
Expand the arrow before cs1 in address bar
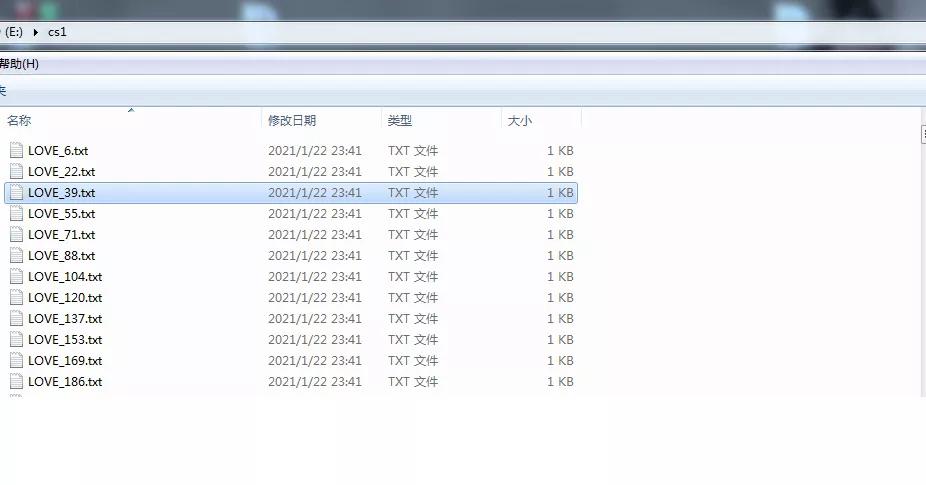[x=35, y=32]
